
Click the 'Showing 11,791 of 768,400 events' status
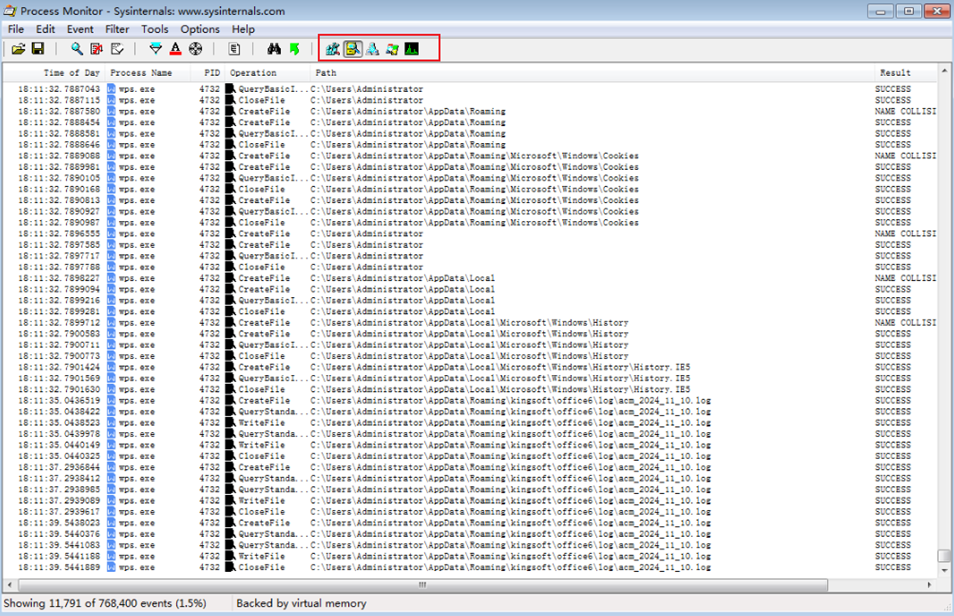[x=105, y=603]
